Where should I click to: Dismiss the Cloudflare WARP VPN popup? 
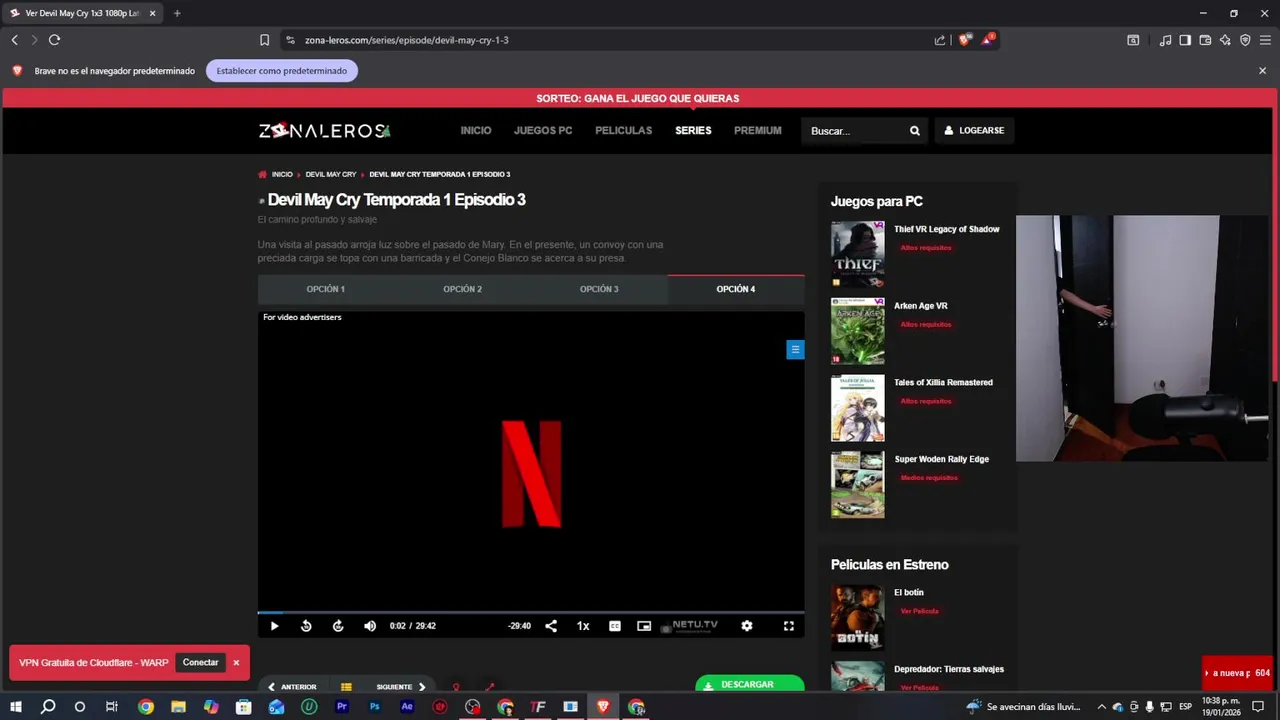(236, 662)
